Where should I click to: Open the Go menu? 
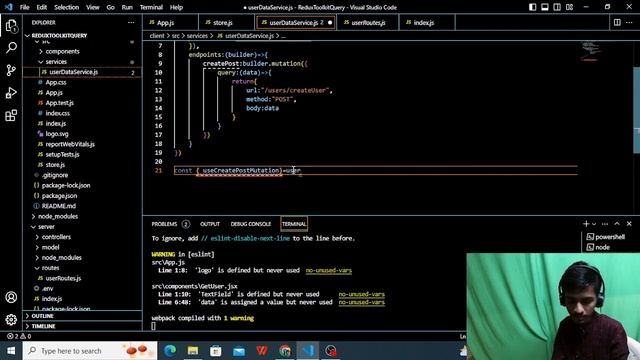tap(111, 7)
